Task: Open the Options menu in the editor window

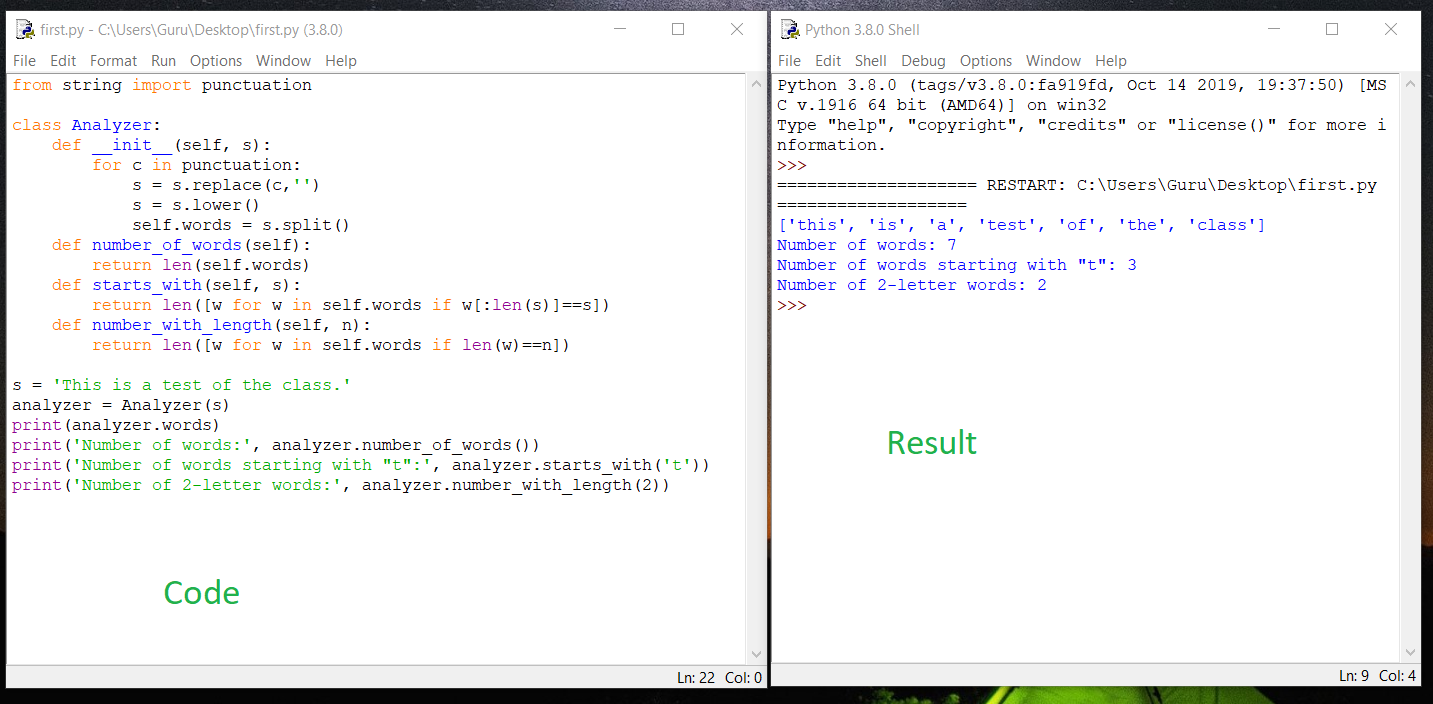Action: point(215,60)
